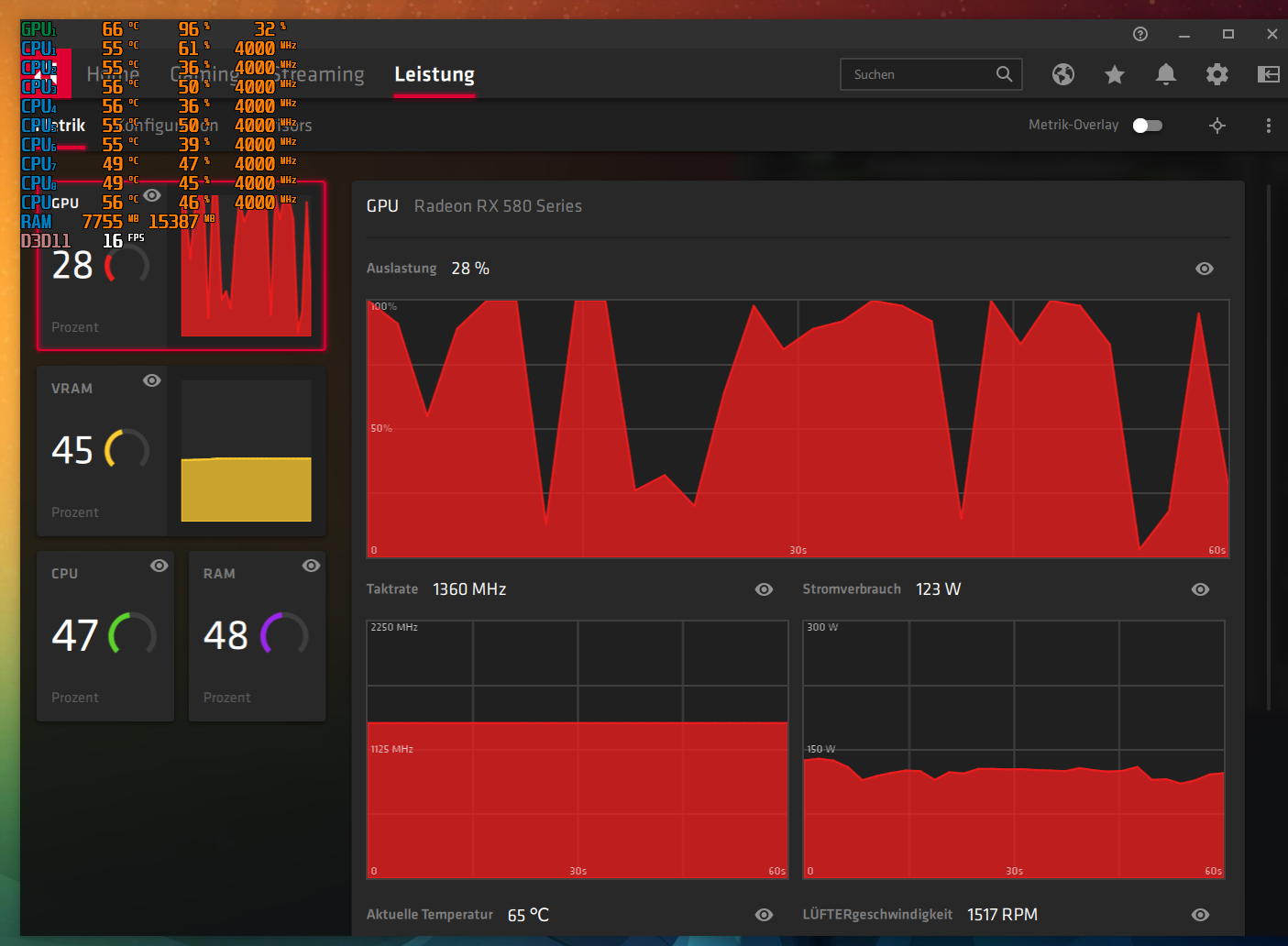Viewport: 1288px width, 946px height.
Task: Select the RAM 48 Prozent card
Action: [x=258, y=636]
